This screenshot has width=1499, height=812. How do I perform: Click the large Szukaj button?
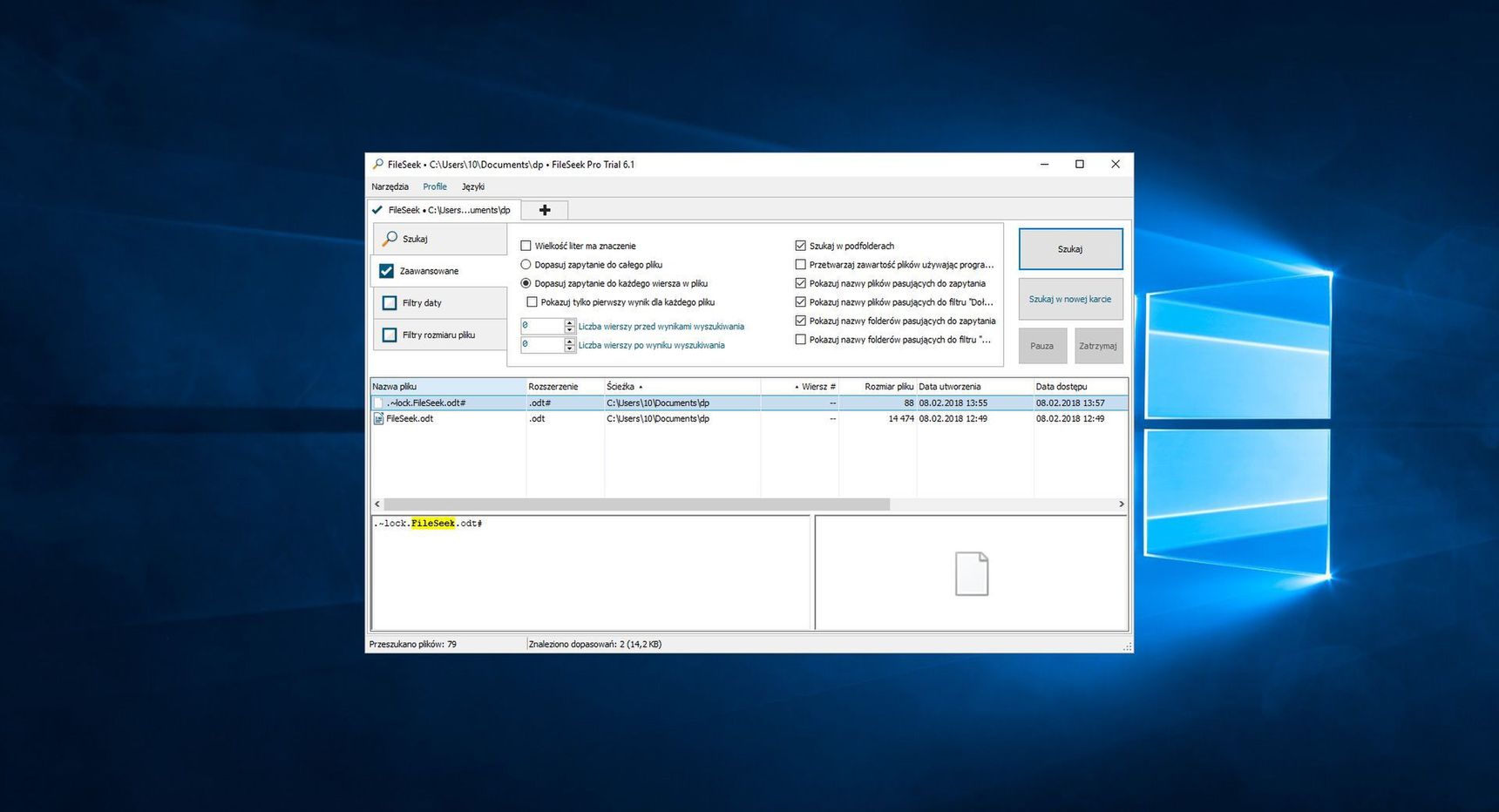click(x=1070, y=249)
